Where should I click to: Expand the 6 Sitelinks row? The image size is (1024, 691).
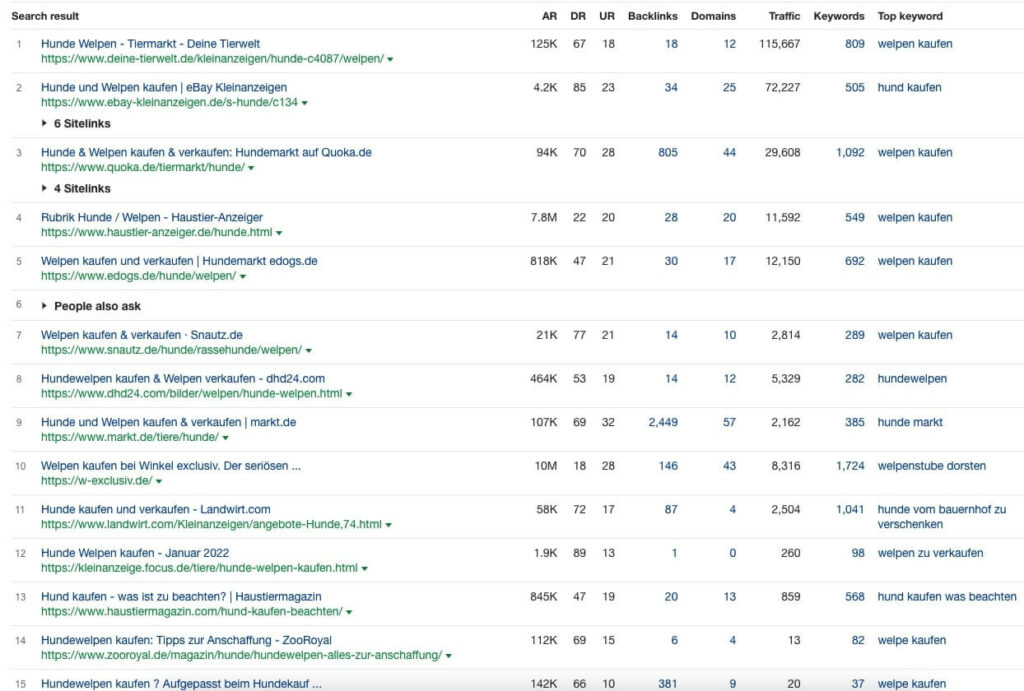coord(76,123)
